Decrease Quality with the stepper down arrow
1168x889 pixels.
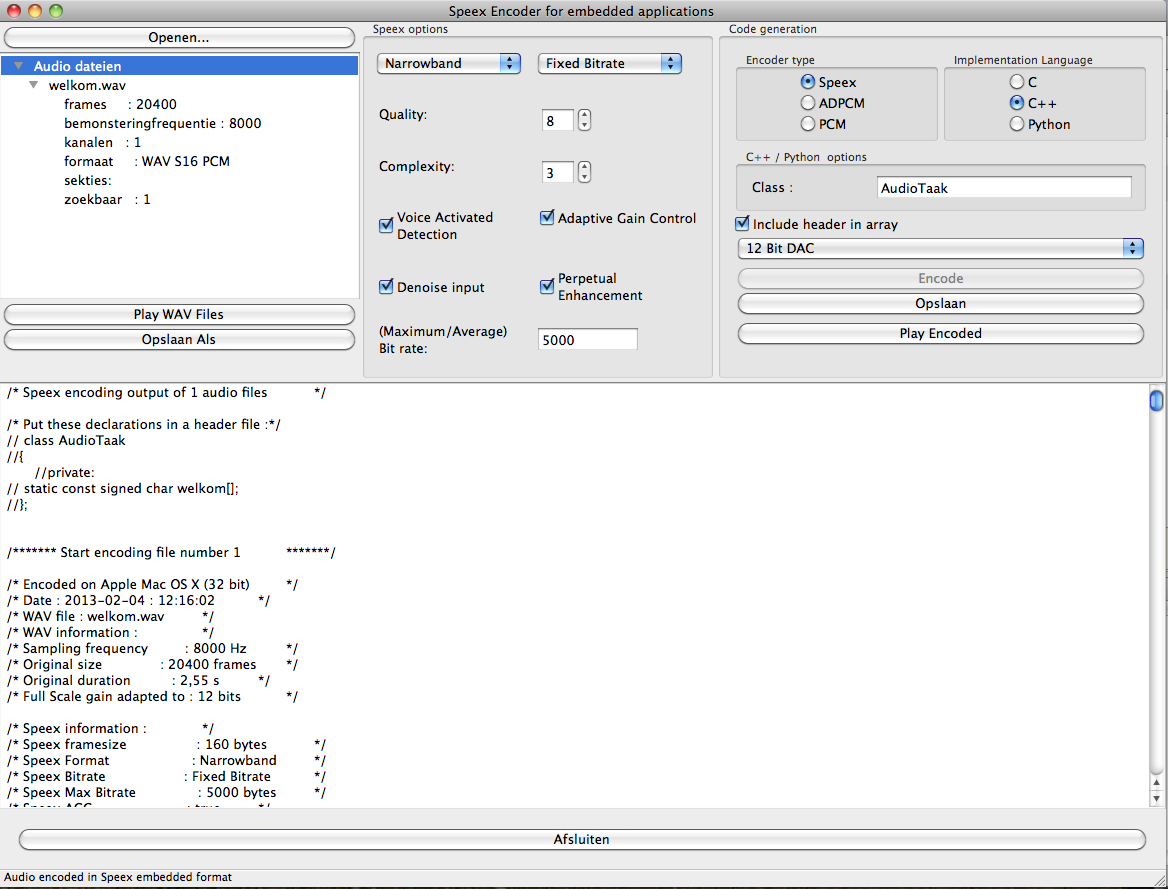[x=585, y=125]
